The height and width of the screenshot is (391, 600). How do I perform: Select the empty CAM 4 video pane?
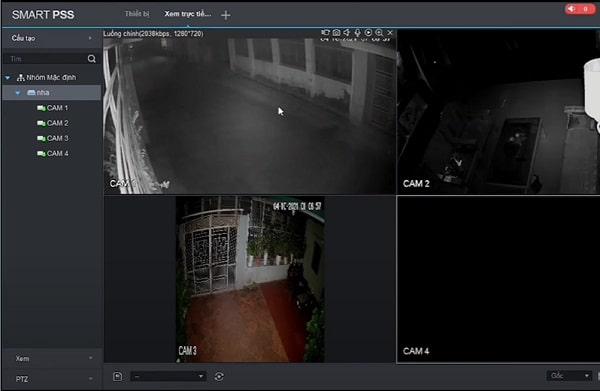pos(498,279)
